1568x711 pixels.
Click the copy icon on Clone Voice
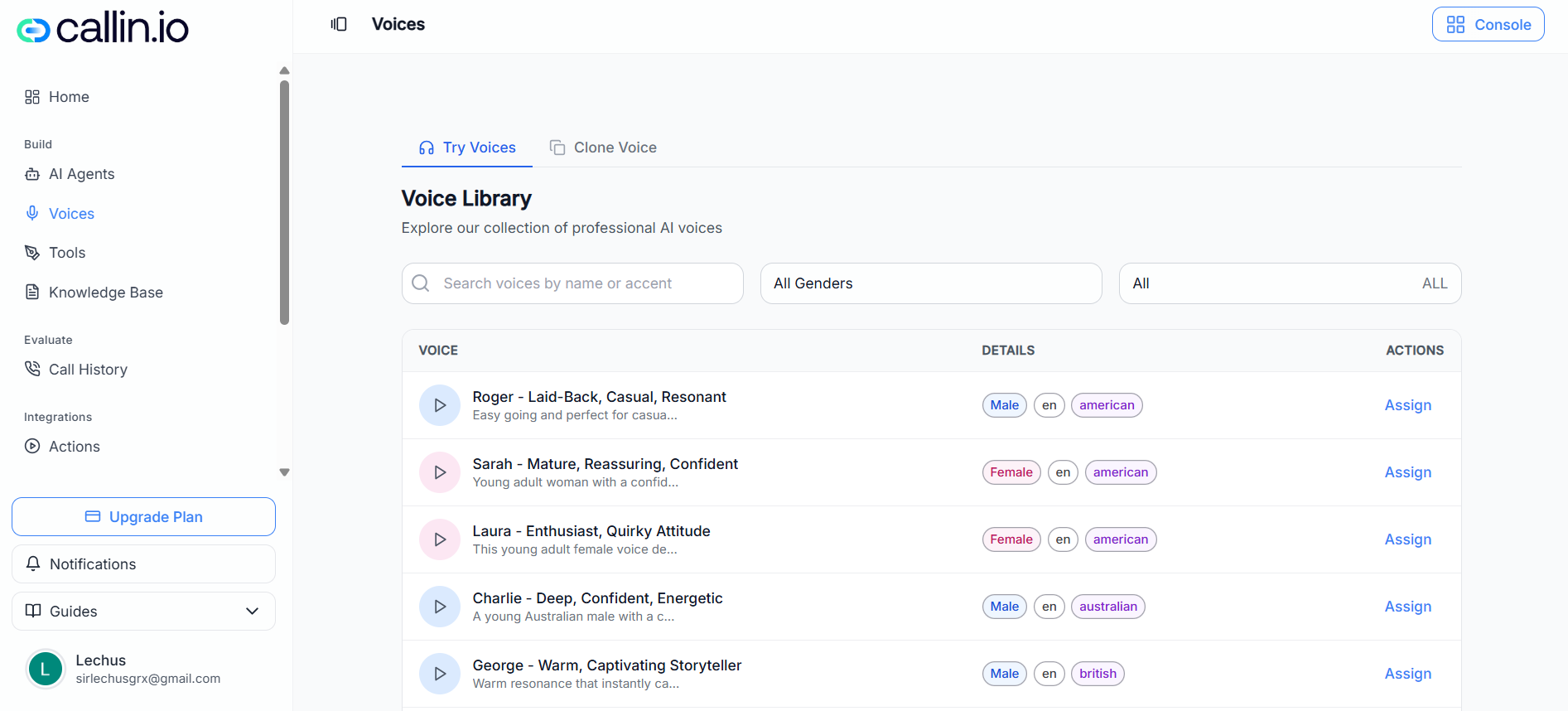pos(557,148)
